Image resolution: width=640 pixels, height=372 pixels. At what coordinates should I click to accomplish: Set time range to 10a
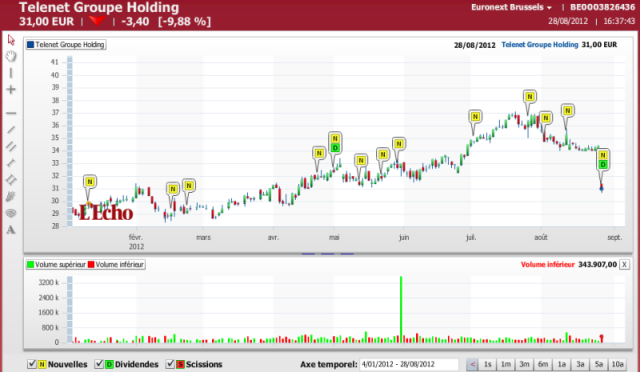pyautogui.click(x=618, y=364)
